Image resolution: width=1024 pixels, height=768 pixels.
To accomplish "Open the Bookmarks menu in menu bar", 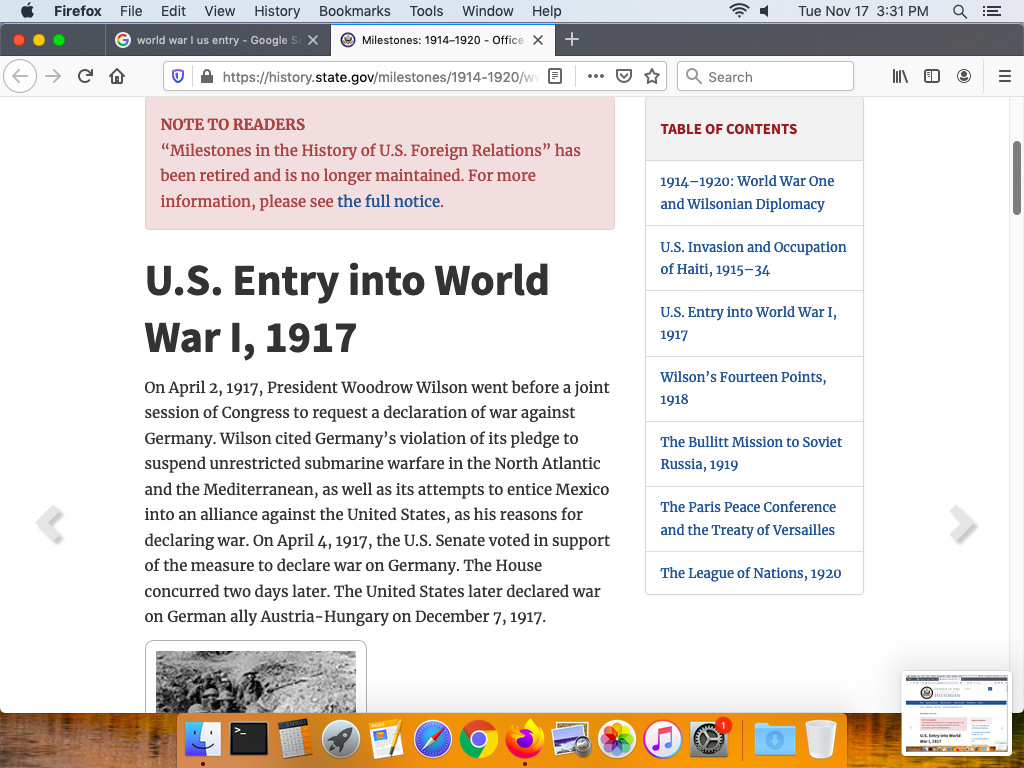I will [x=354, y=11].
